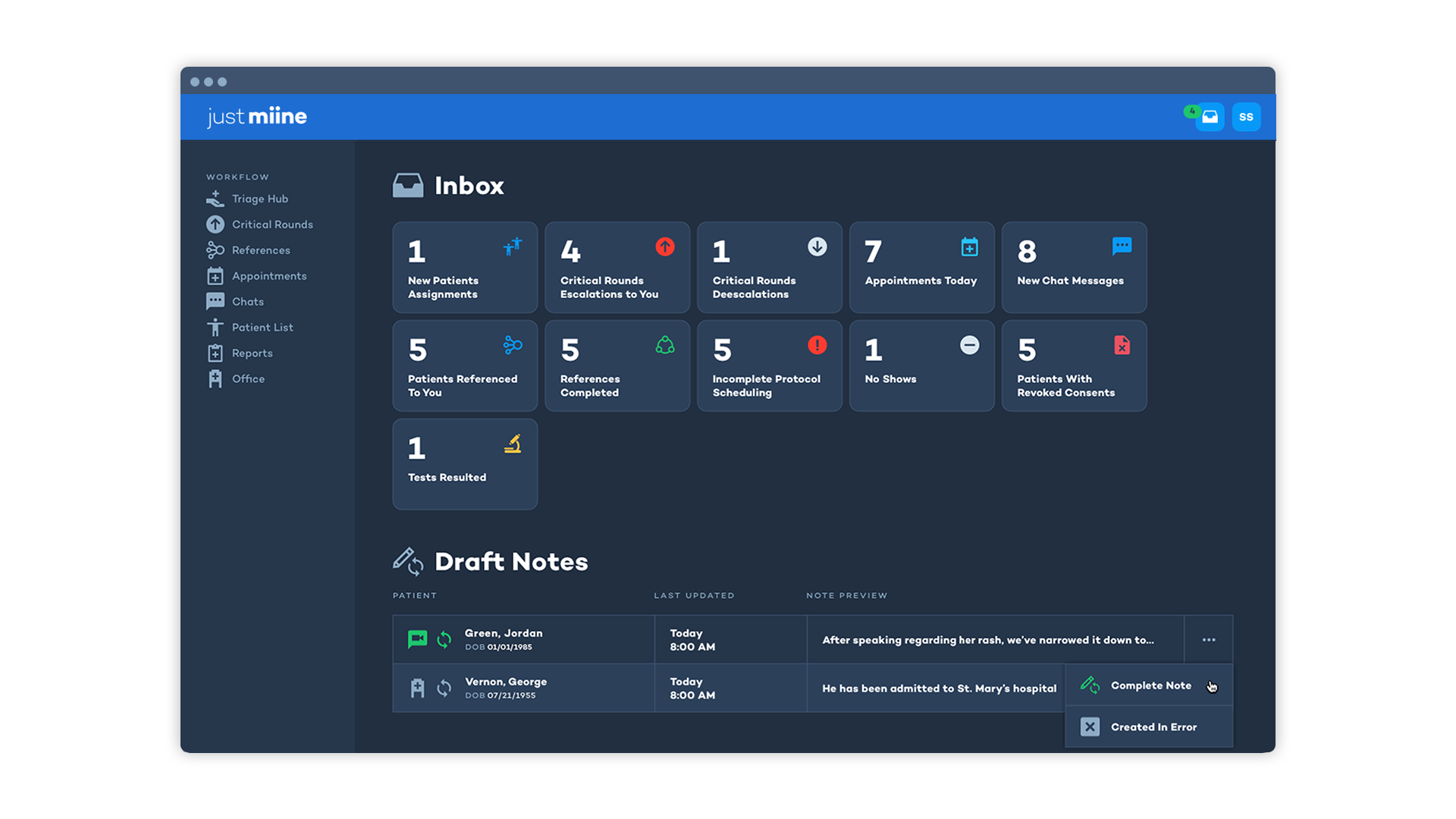Screen dimensions: 1456x819
Task: Click the Revoked Consents document icon
Action: 1122,345
